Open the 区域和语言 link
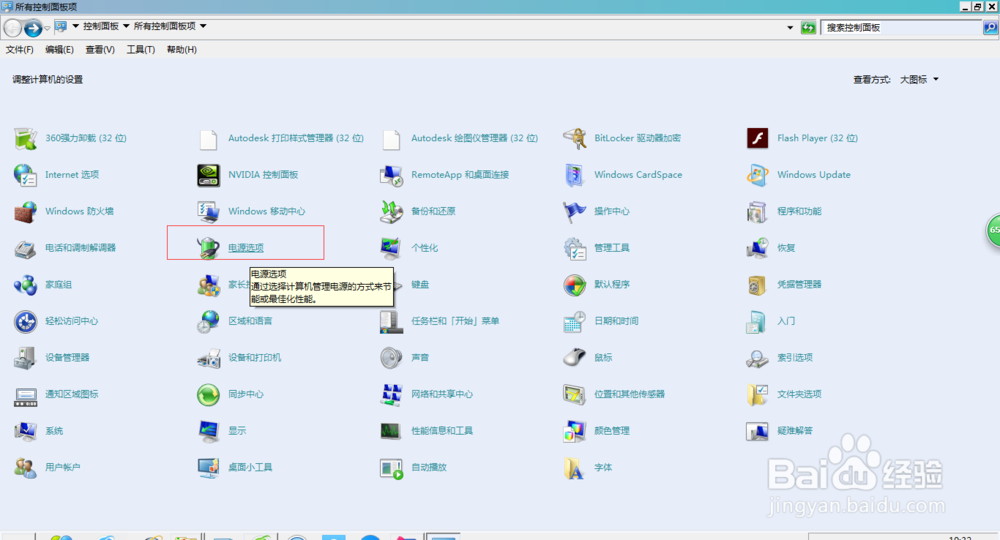 250,321
